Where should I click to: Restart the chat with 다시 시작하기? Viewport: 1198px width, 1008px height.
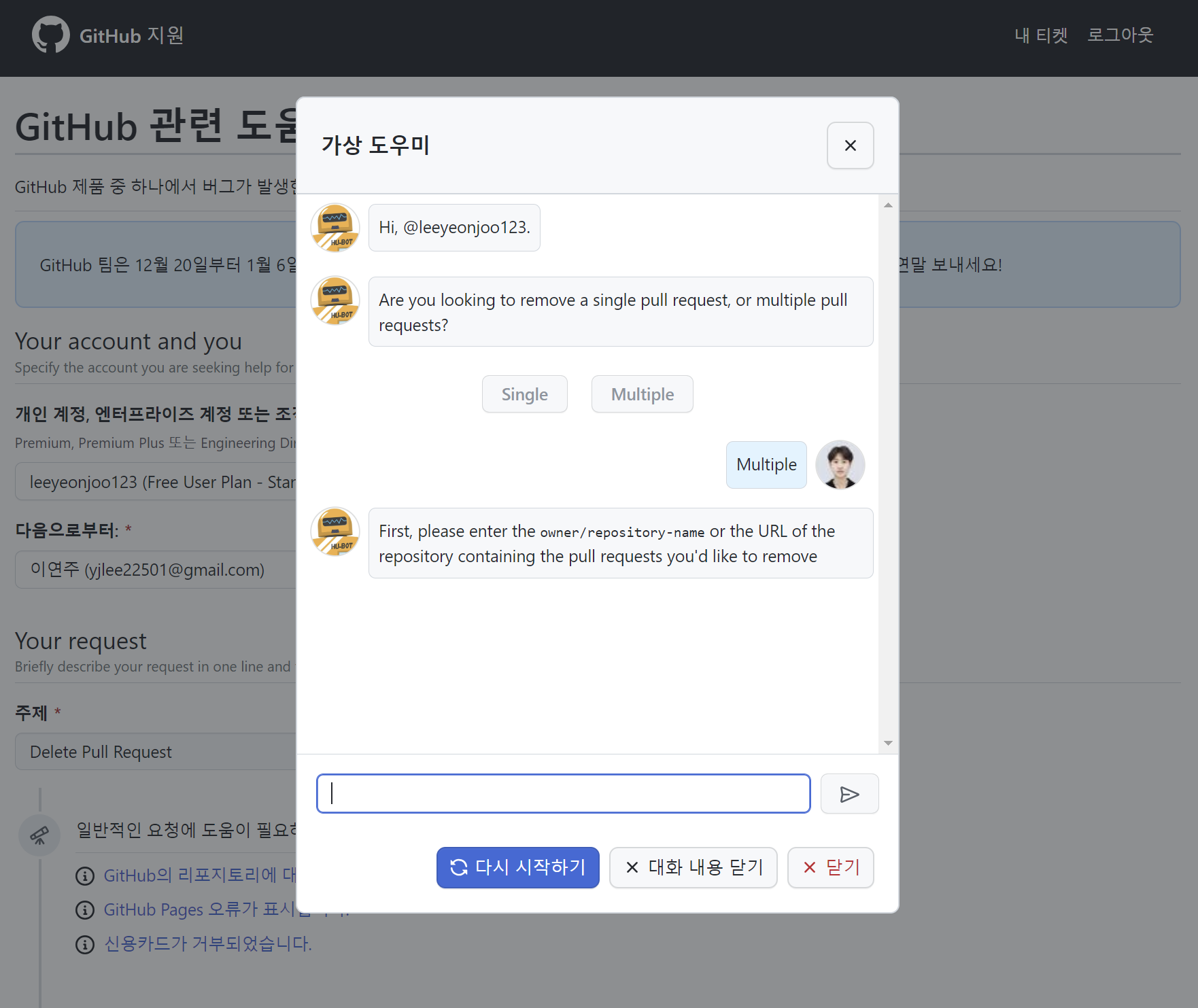(x=517, y=867)
